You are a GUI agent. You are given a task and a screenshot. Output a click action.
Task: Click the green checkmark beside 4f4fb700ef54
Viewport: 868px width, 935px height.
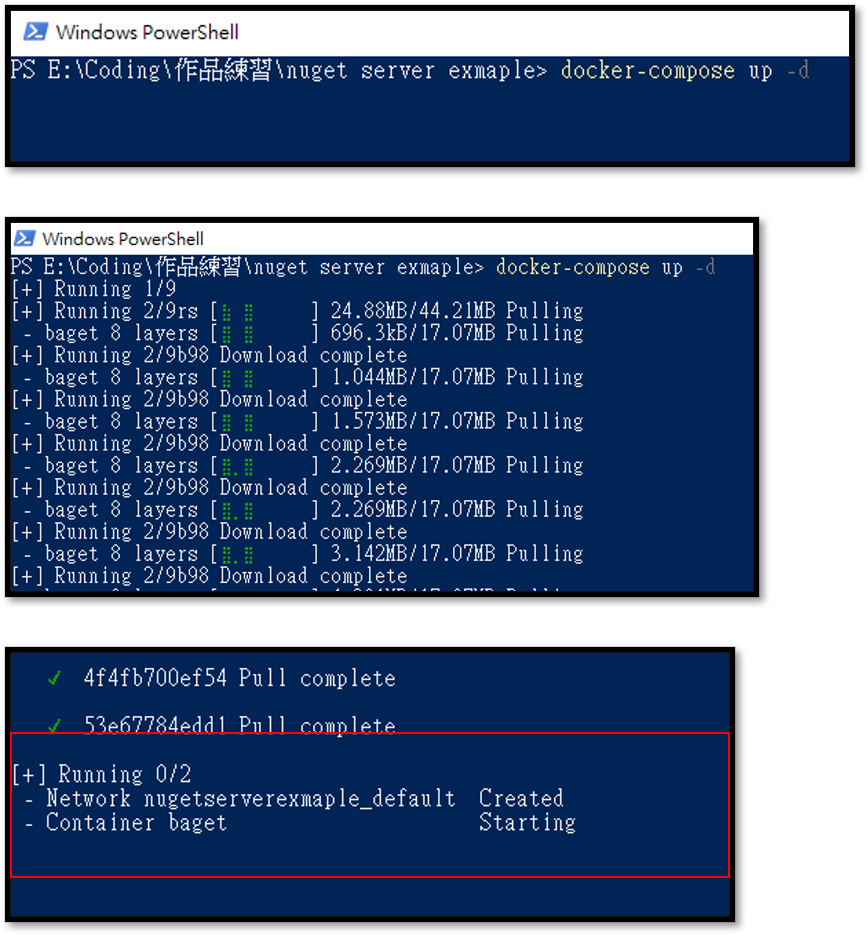[x=54, y=679]
